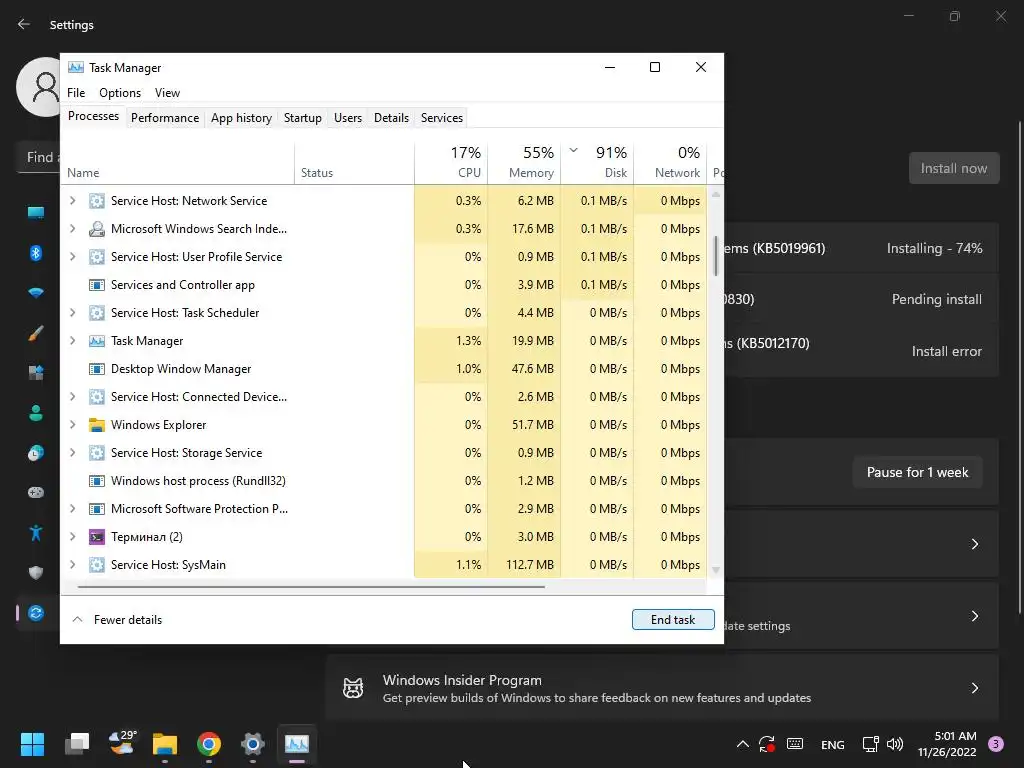This screenshot has height=768, width=1024.
Task: Open Bluetooth & devices in Settings sidebar
Action: 36,253
